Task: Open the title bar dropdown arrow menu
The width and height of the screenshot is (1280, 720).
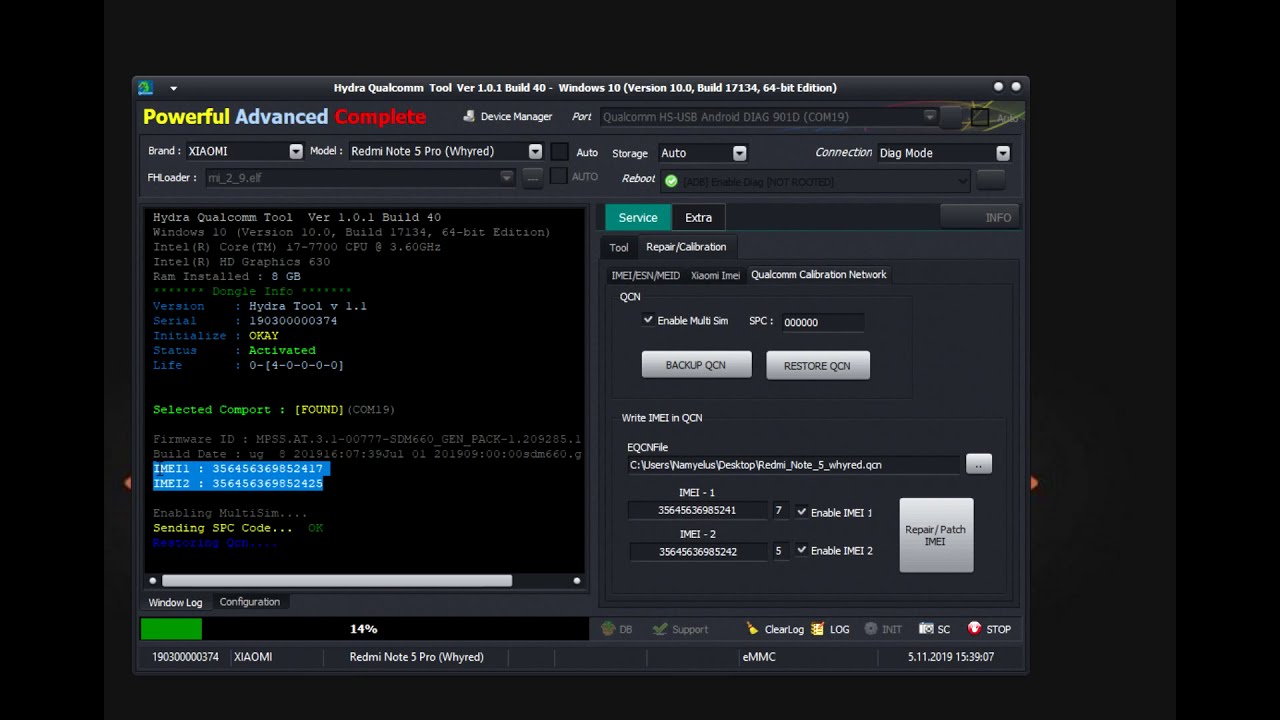Action: pyautogui.click(x=173, y=88)
